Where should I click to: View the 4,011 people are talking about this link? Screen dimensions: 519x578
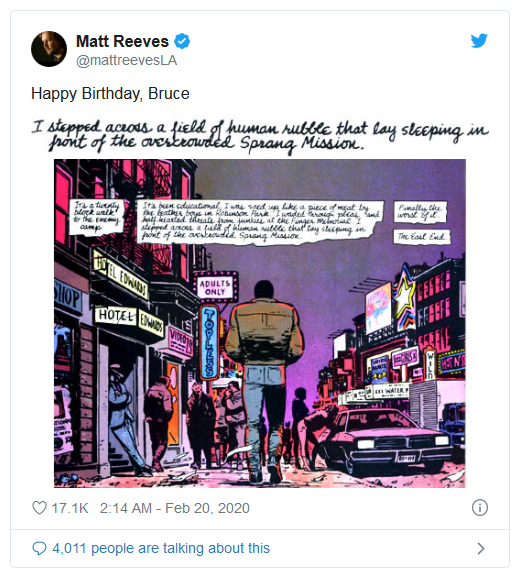(x=161, y=548)
